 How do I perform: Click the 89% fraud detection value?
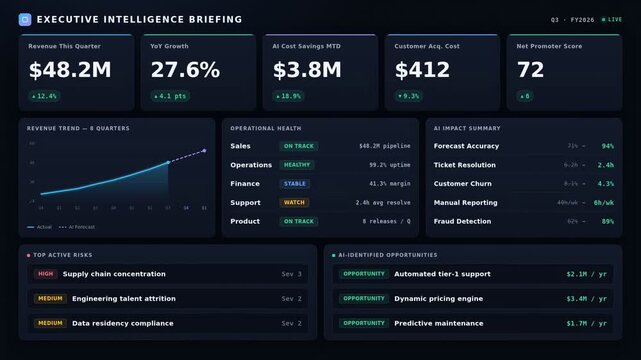pos(607,221)
